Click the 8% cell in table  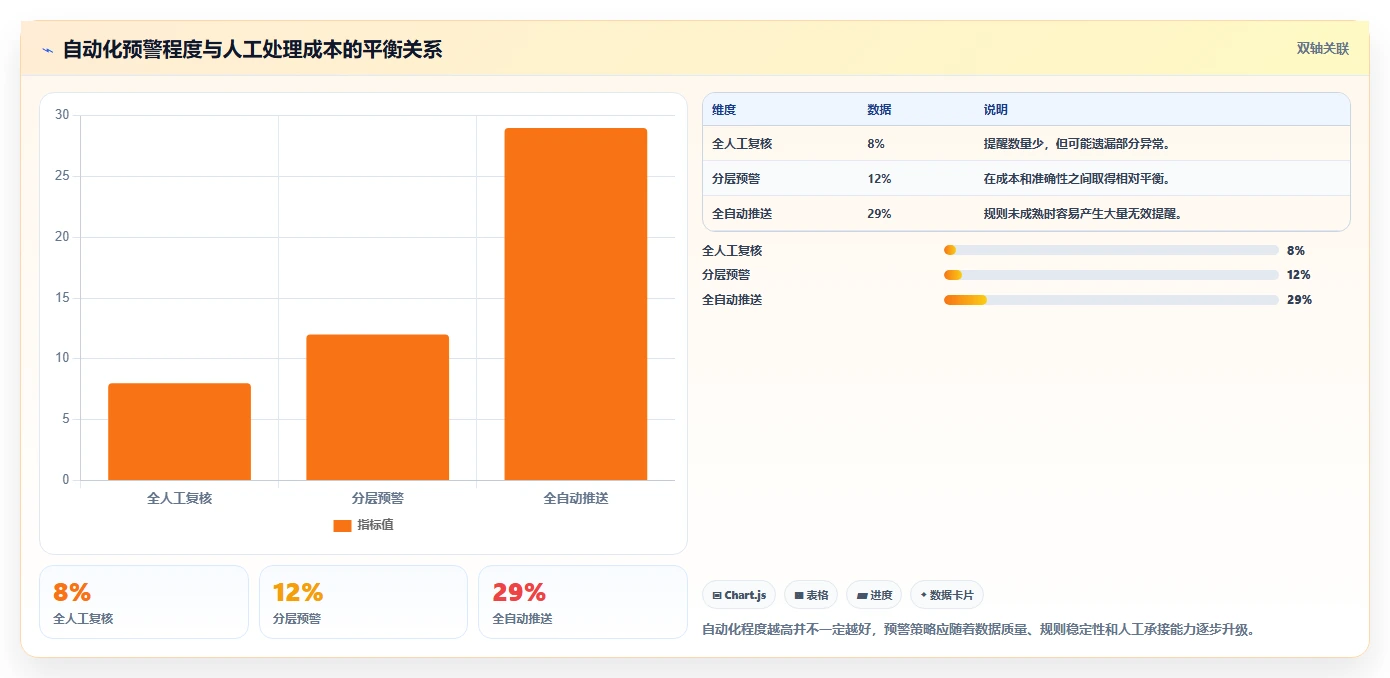(876, 144)
